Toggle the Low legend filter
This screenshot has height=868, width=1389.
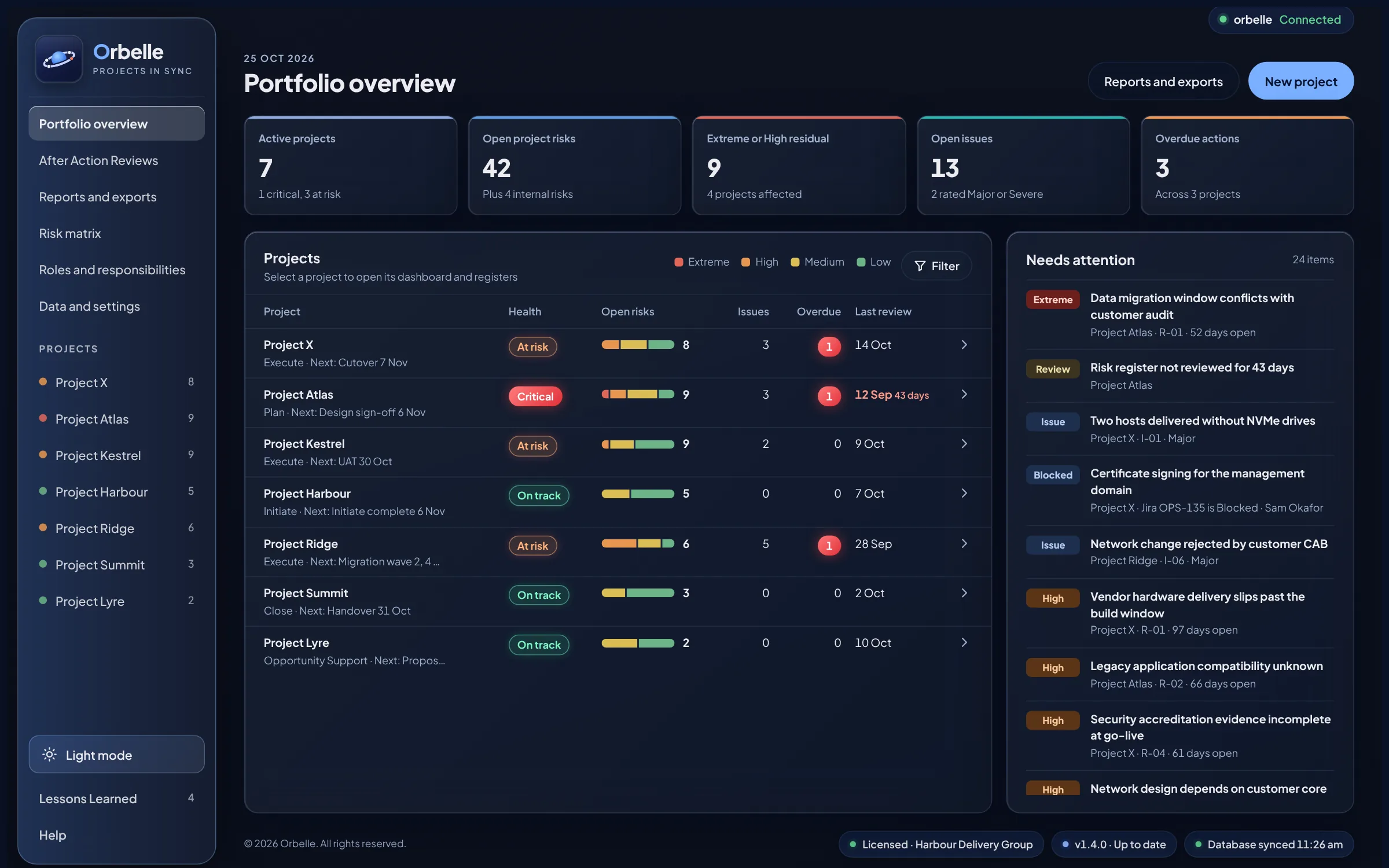point(873,262)
